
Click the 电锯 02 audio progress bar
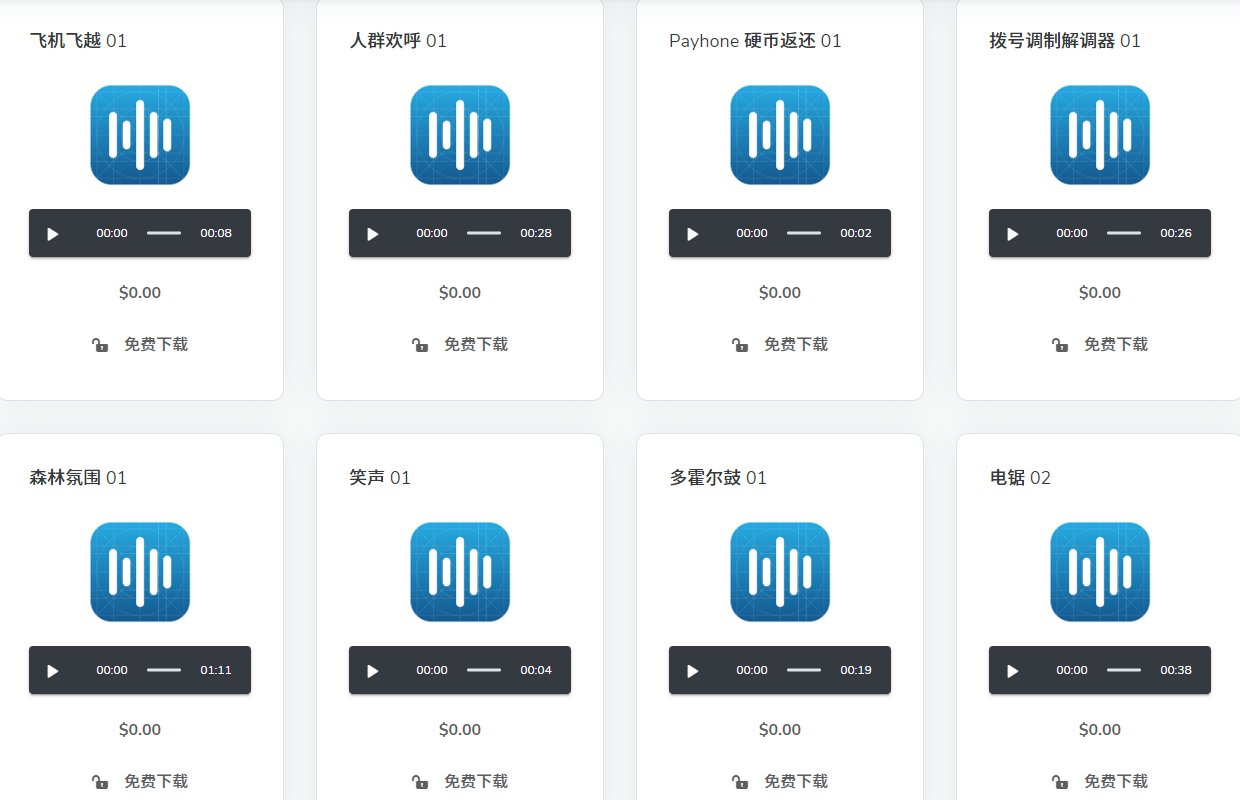1124,670
